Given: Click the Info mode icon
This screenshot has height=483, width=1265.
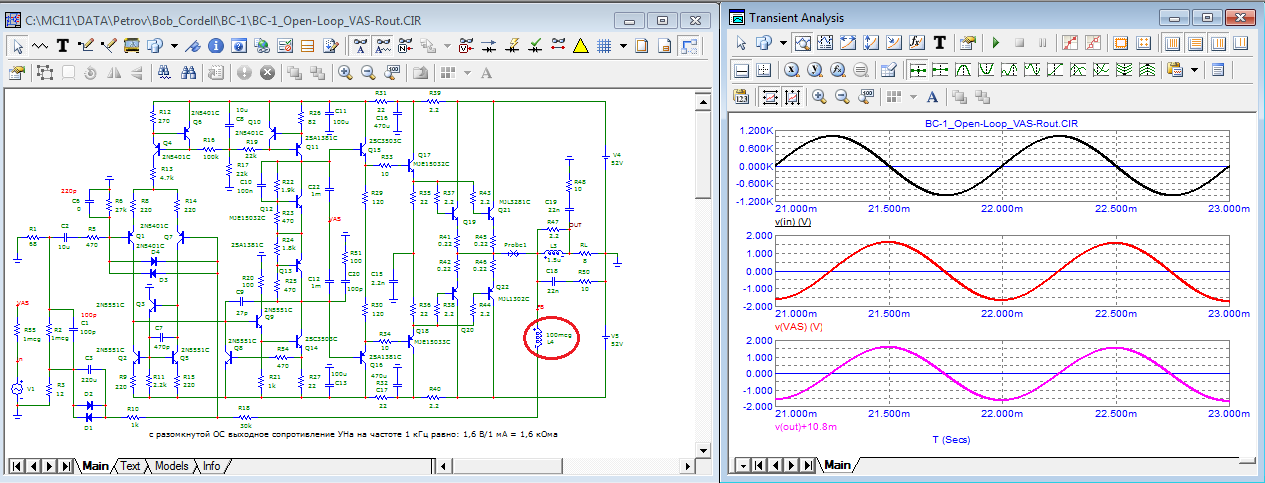Looking at the screenshot, I should click(216, 46).
